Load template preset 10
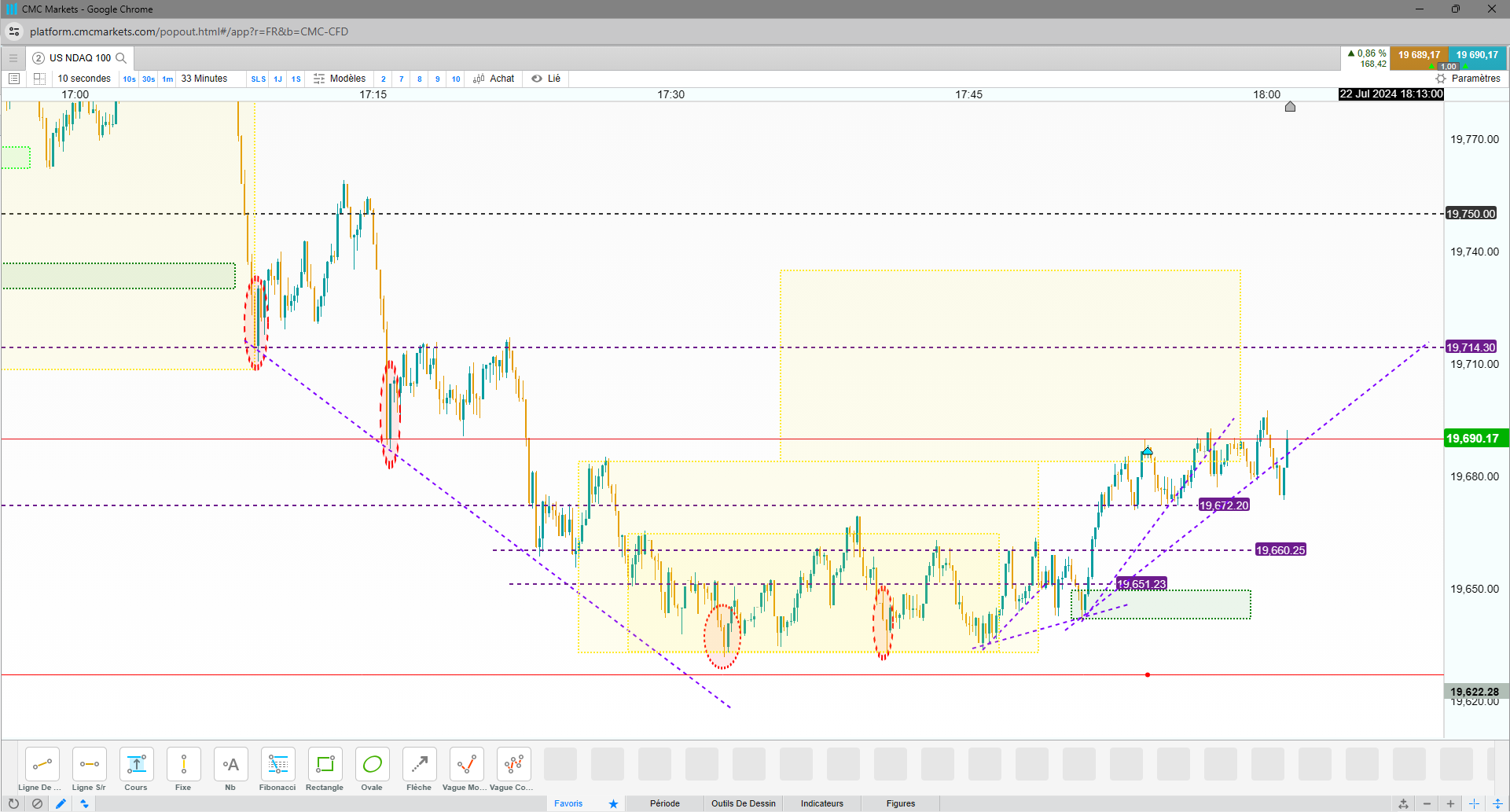Screen dimensions: 1510x812 [456, 79]
